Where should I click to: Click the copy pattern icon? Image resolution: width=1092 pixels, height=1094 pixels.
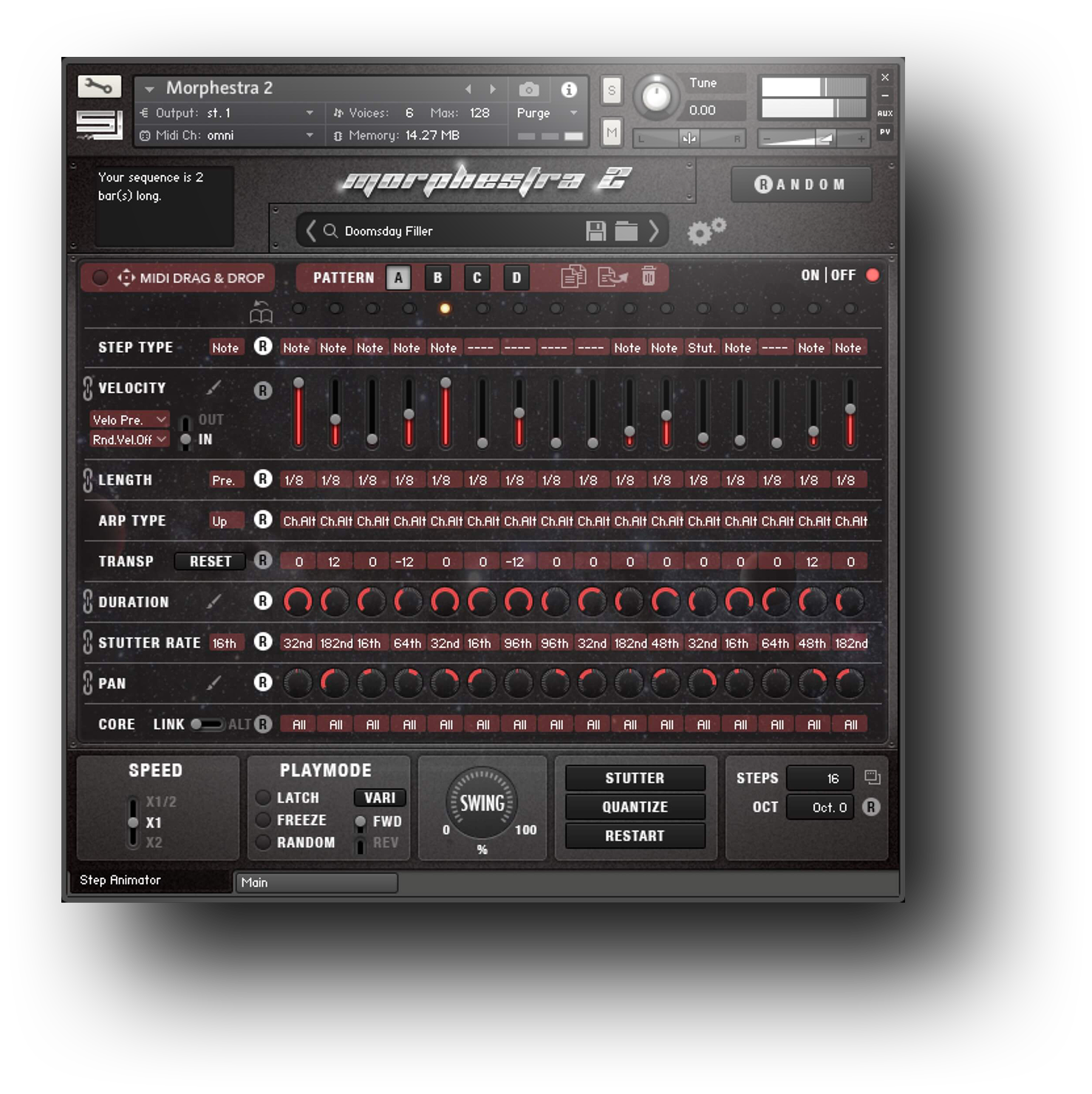click(x=573, y=277)
